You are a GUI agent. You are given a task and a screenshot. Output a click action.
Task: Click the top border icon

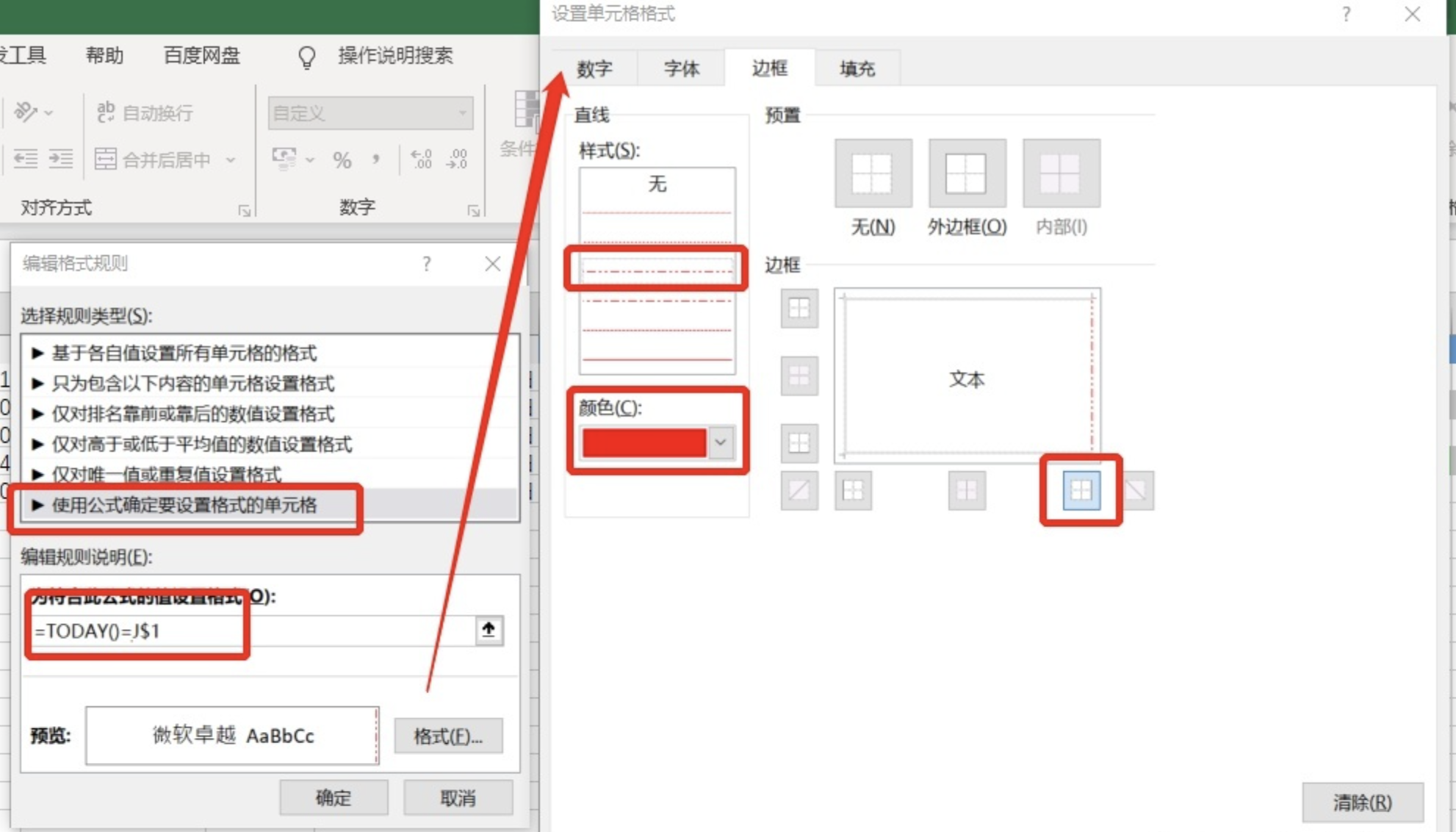click(799, 308)
